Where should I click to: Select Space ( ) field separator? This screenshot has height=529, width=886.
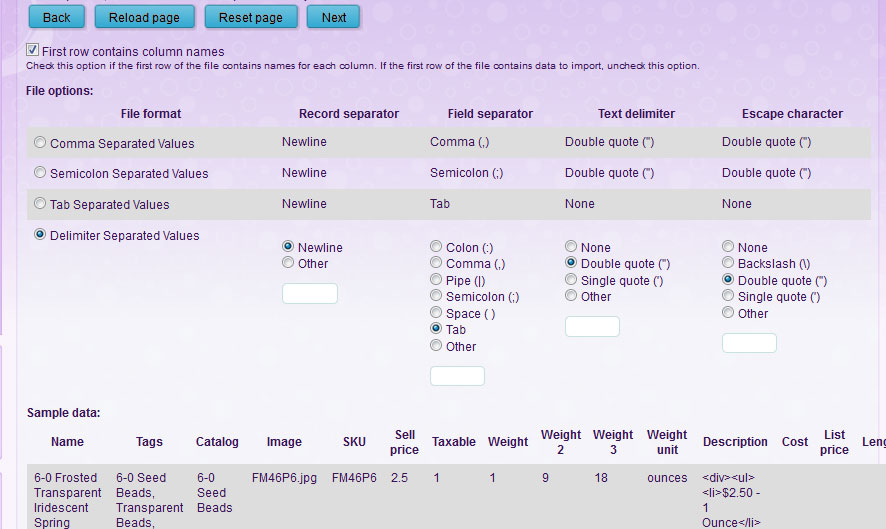pyautogui.click(x=436, y=313)
